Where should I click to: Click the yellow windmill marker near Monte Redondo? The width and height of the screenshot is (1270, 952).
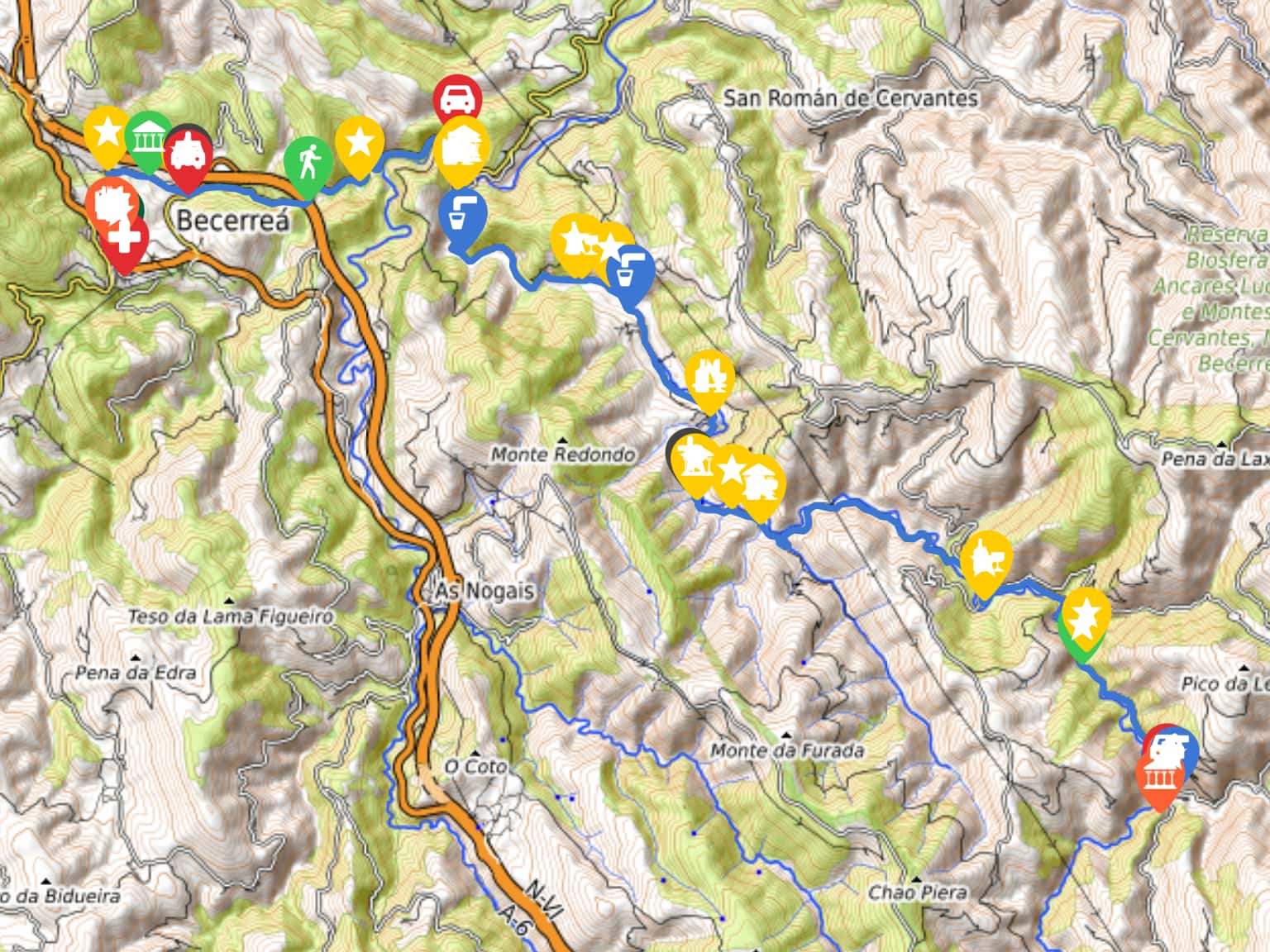click(695, 463)
